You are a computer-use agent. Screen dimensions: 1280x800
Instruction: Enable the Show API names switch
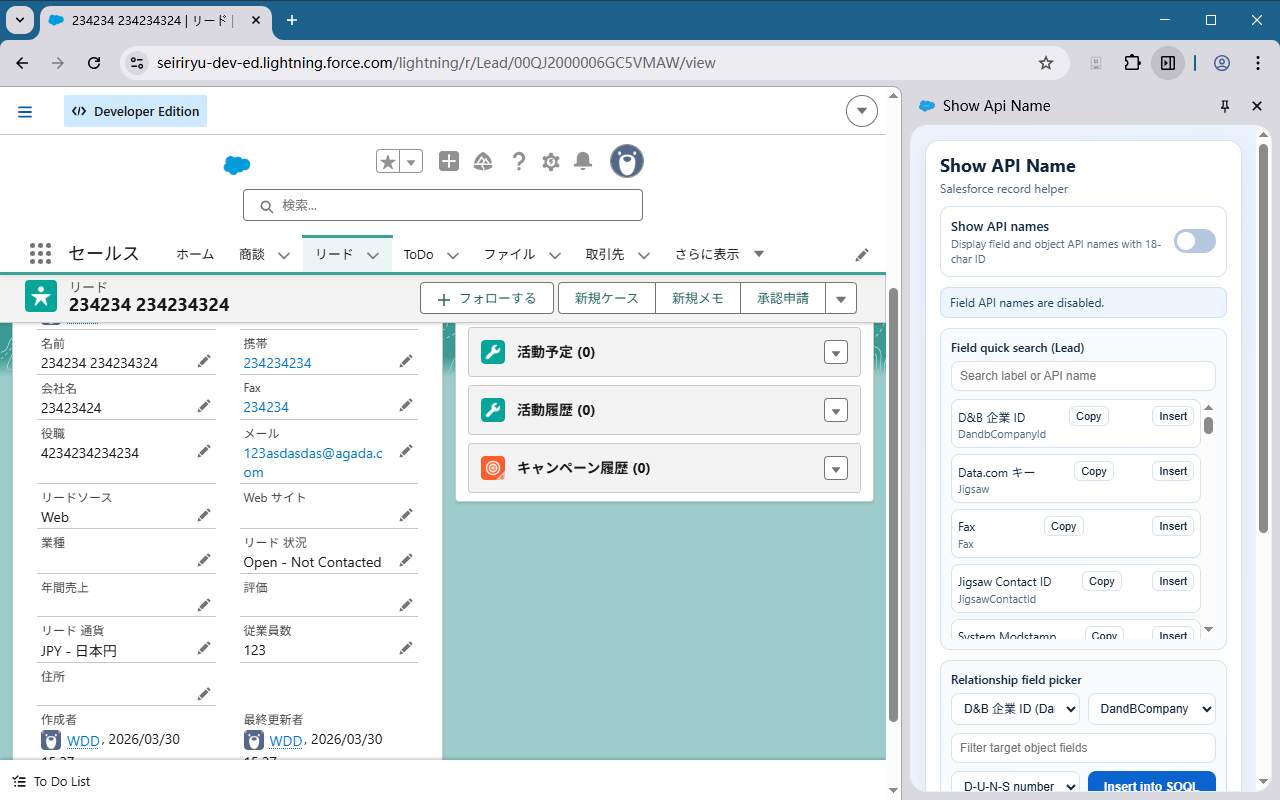tap(1195, 241)
